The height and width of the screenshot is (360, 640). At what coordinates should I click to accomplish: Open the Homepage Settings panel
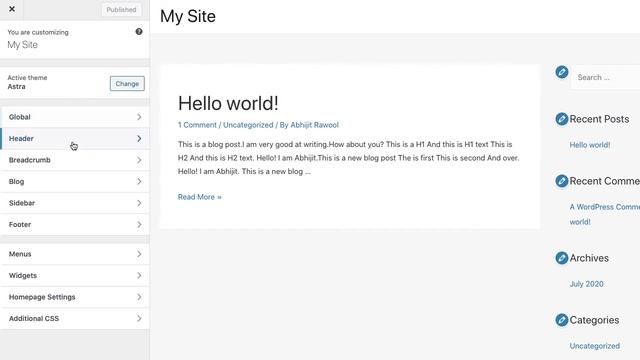point(75,297)
